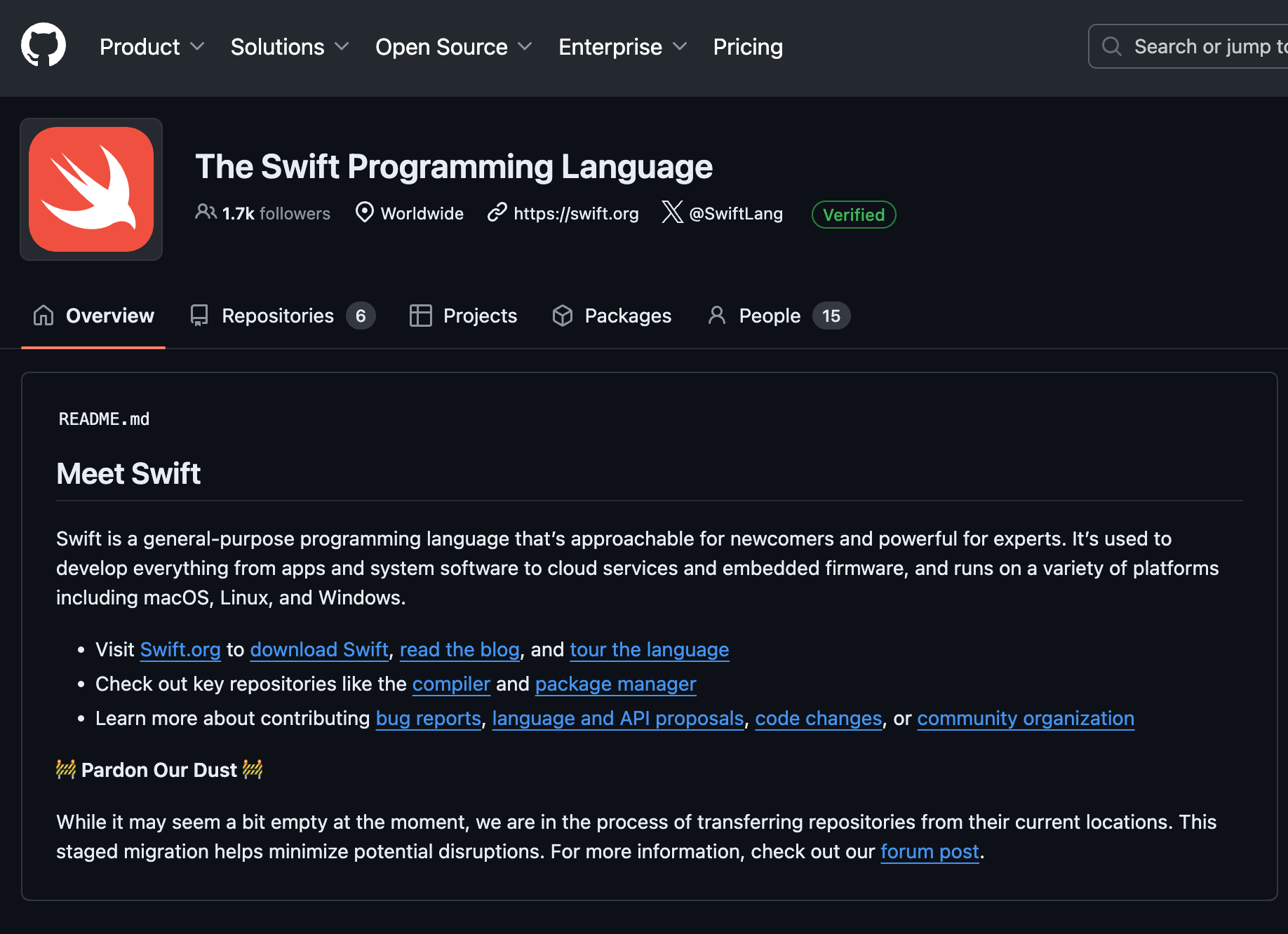Switch to the Overview tab
This screenshot has height=934, width=1288.
[x=93, y=316]
